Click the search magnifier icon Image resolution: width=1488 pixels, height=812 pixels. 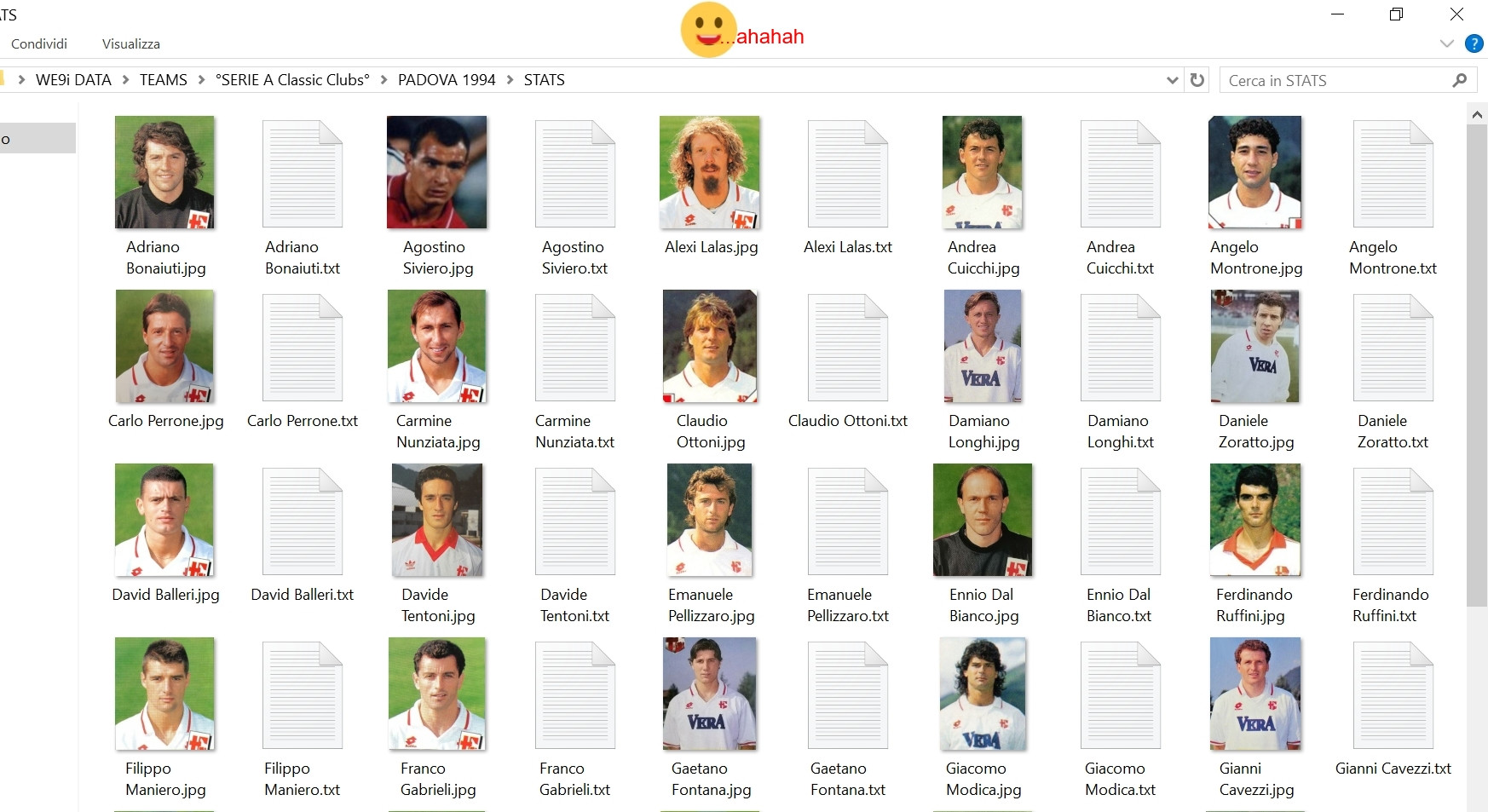coord(1459,80)
